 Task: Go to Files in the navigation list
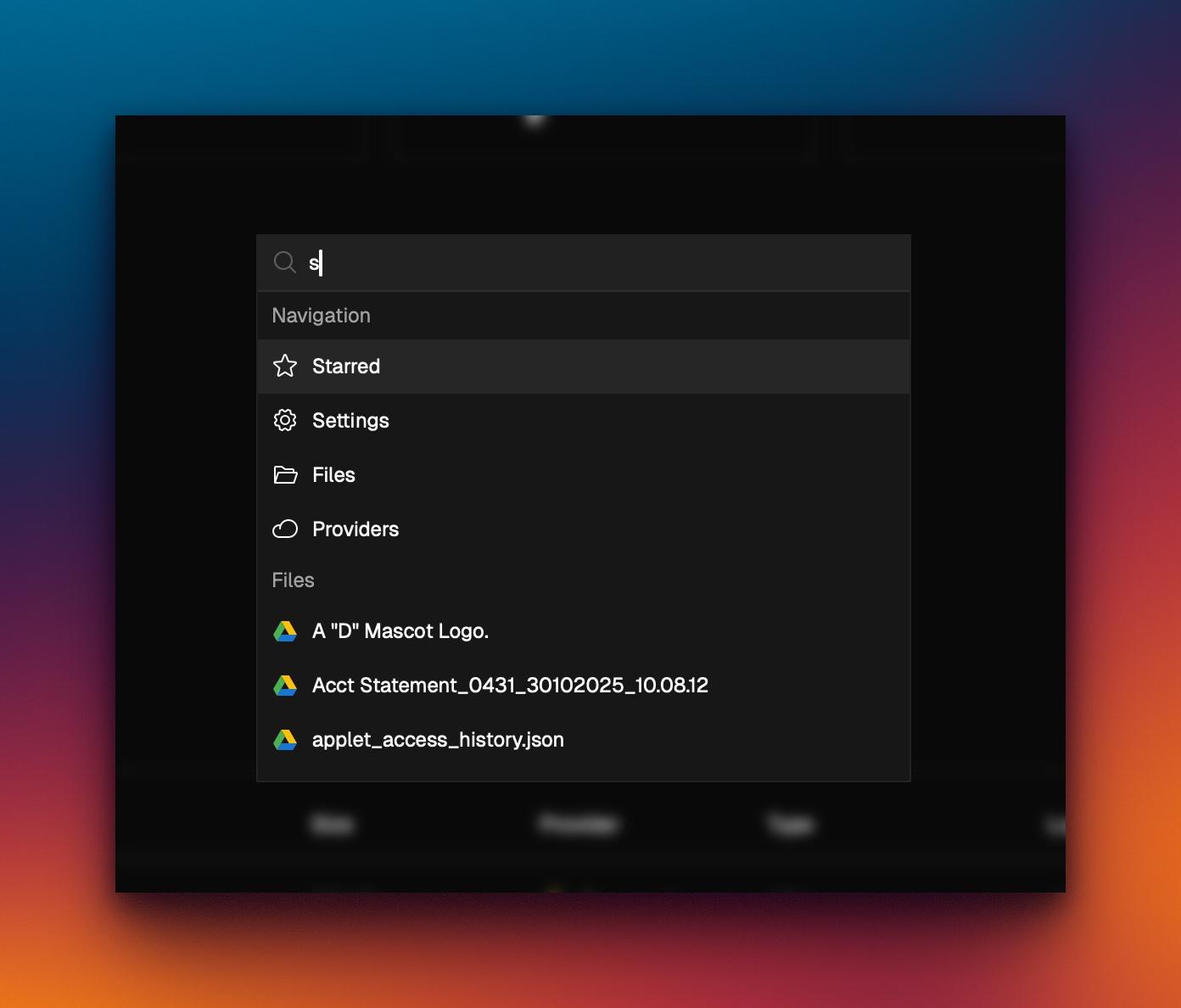(333, 474)
